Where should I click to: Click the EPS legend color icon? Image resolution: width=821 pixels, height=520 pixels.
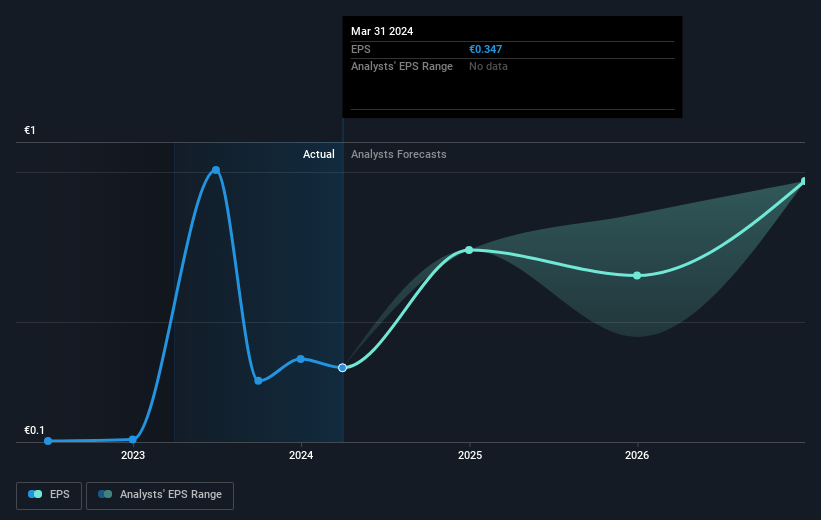[35, 494]
